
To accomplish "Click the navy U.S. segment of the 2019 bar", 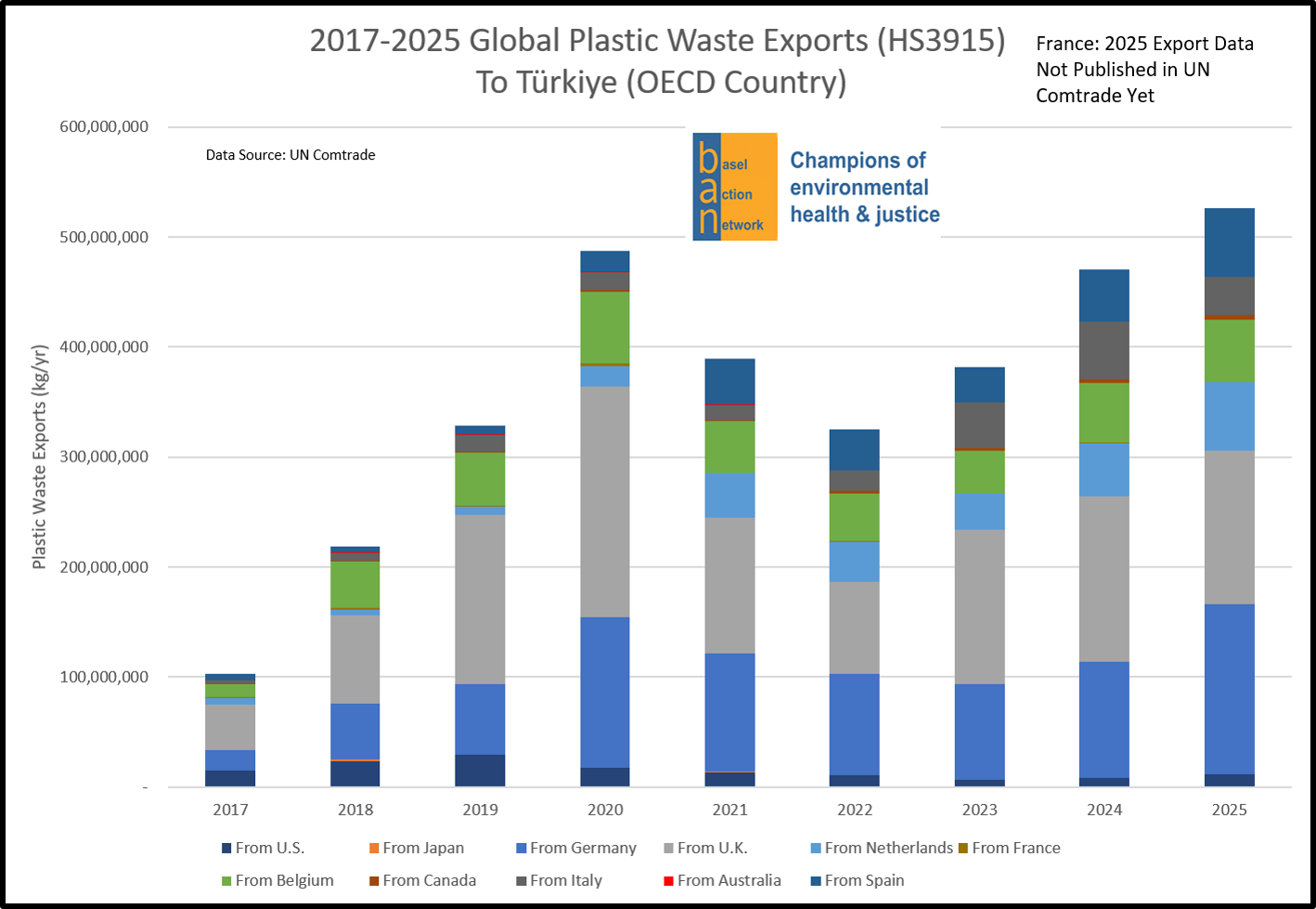I will pyautogui.click(x=480, y=771).
